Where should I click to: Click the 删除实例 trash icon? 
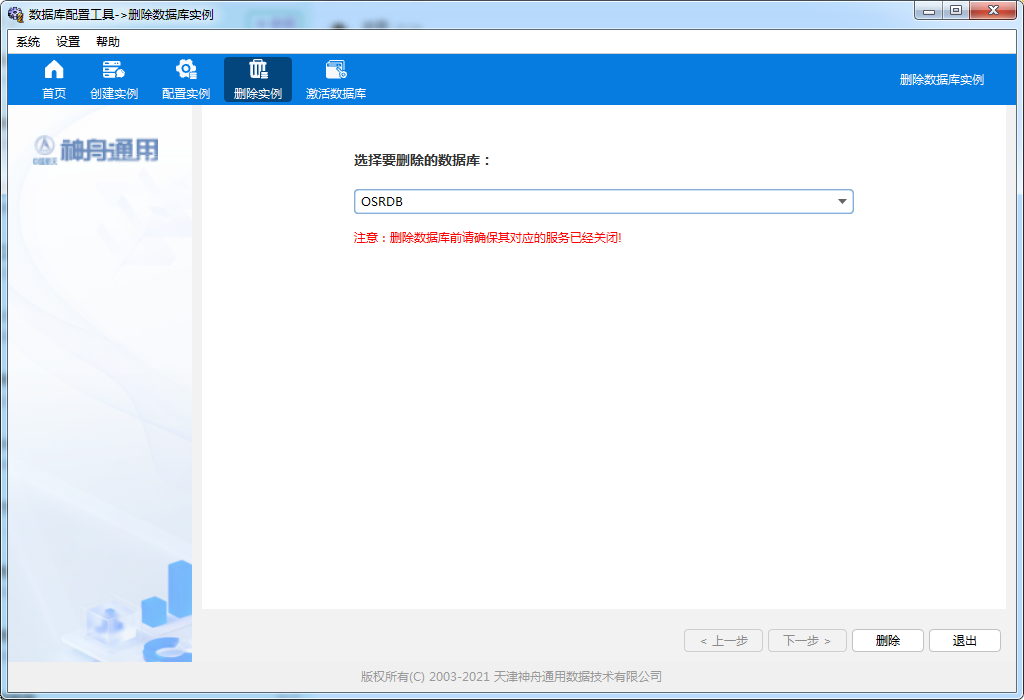click(x=258, y=70)
